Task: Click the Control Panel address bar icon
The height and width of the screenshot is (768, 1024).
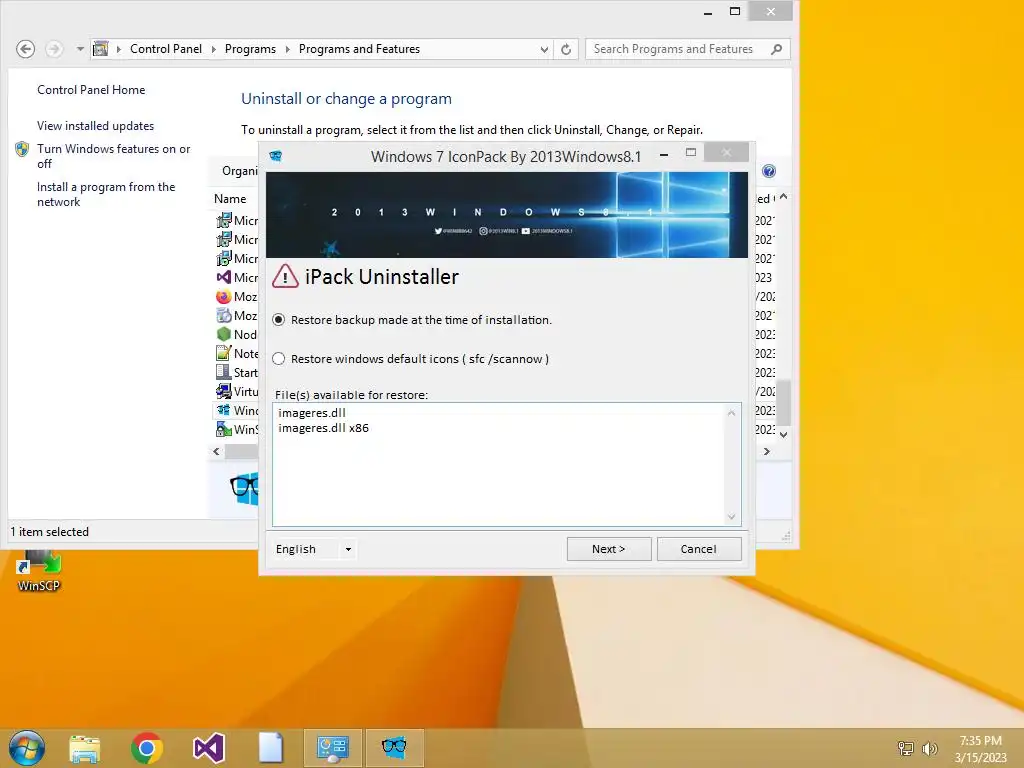Action: (x=101, y=48)
